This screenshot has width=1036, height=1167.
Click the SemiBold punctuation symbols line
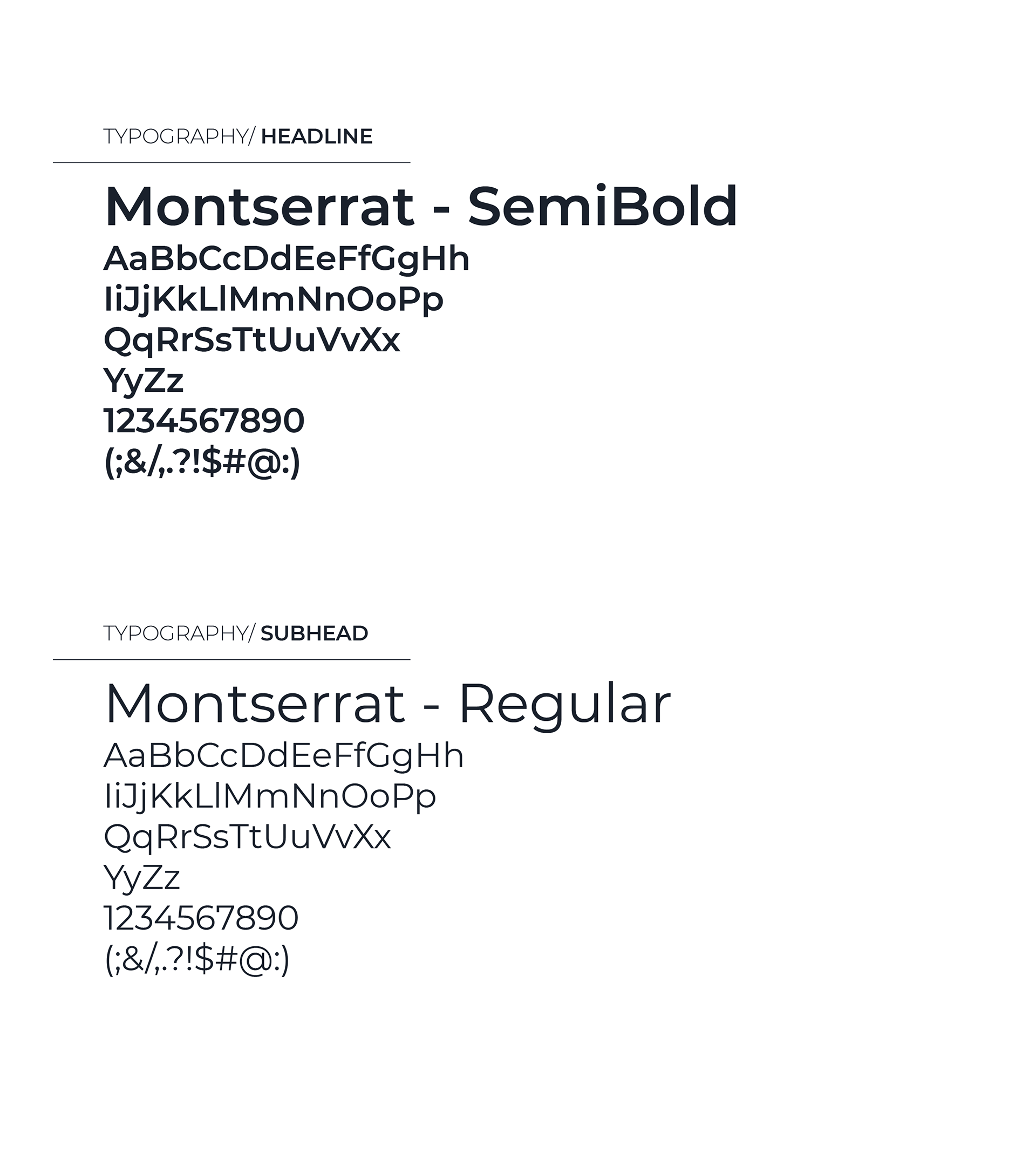(x=202, y=462)
